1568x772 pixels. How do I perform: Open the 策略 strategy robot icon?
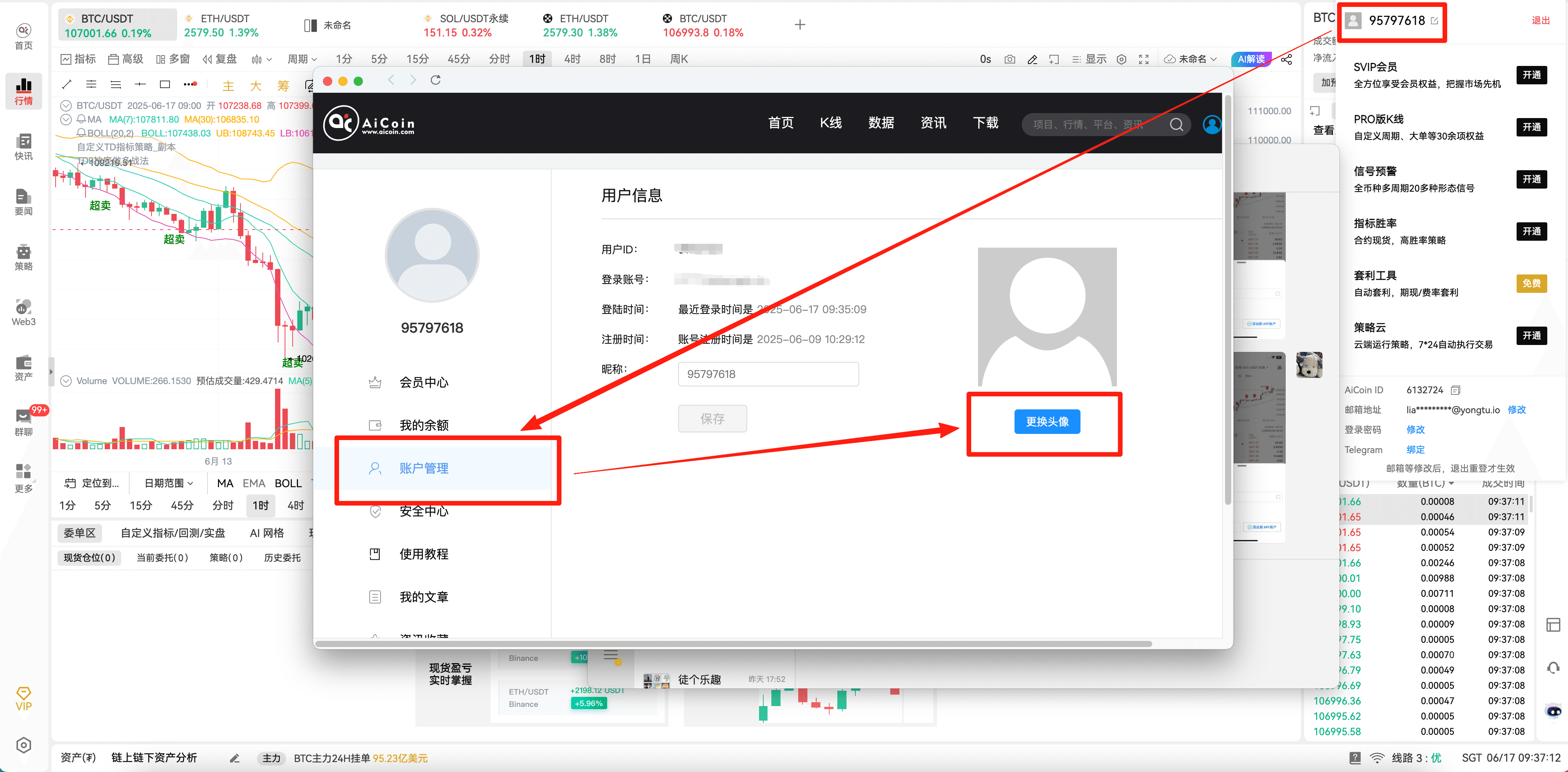pyautogui.click(x=23, y=257)
